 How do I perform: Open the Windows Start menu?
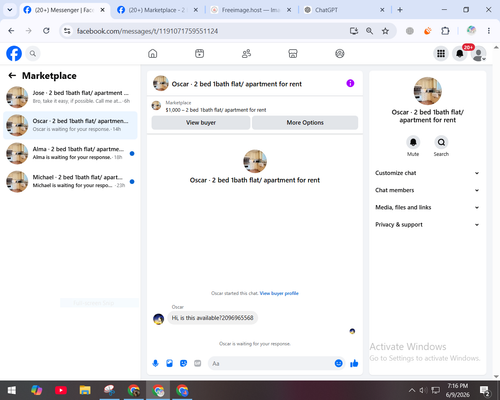pos(12,390)
